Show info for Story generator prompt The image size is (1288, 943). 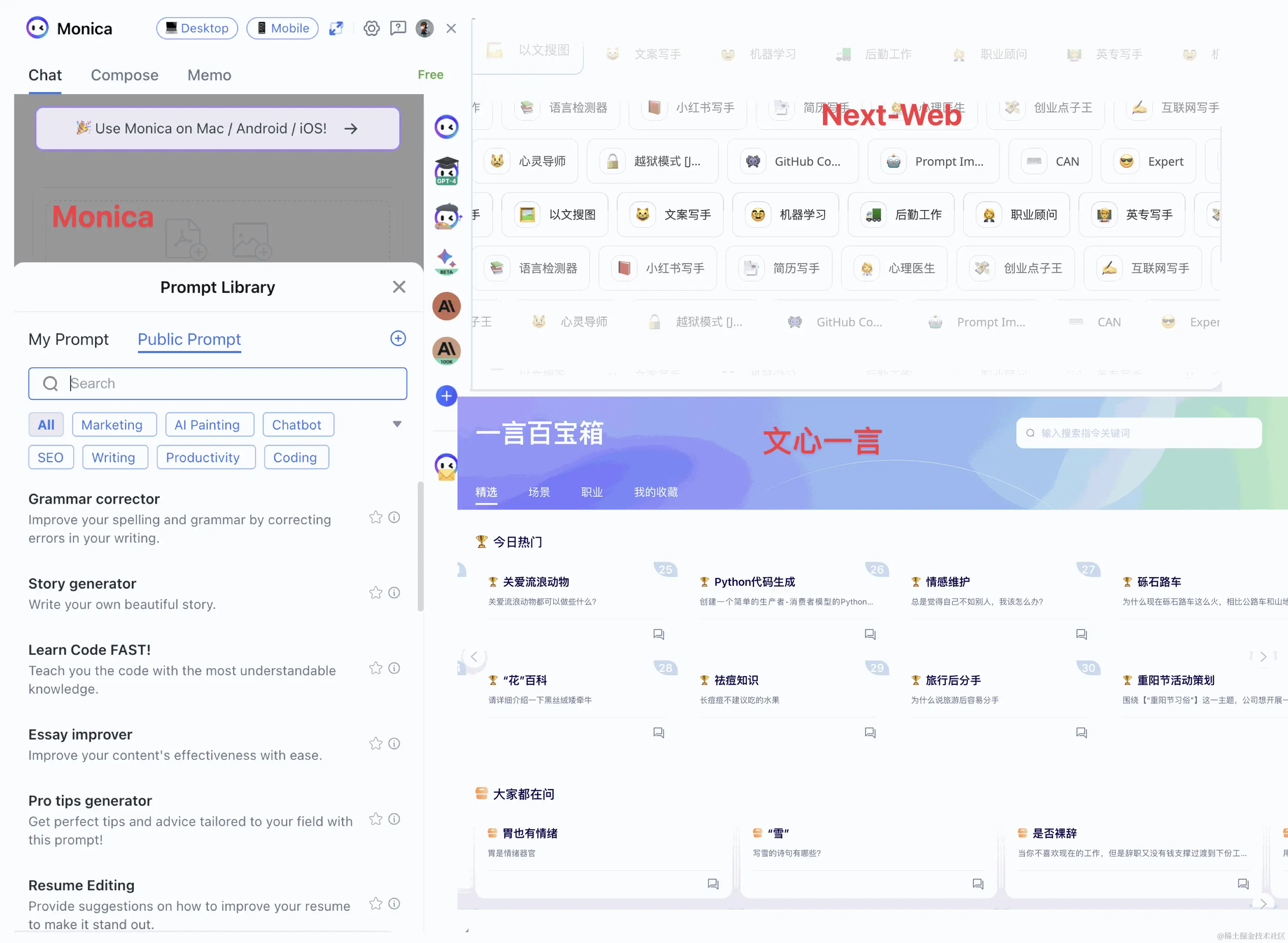coord(394,592)
